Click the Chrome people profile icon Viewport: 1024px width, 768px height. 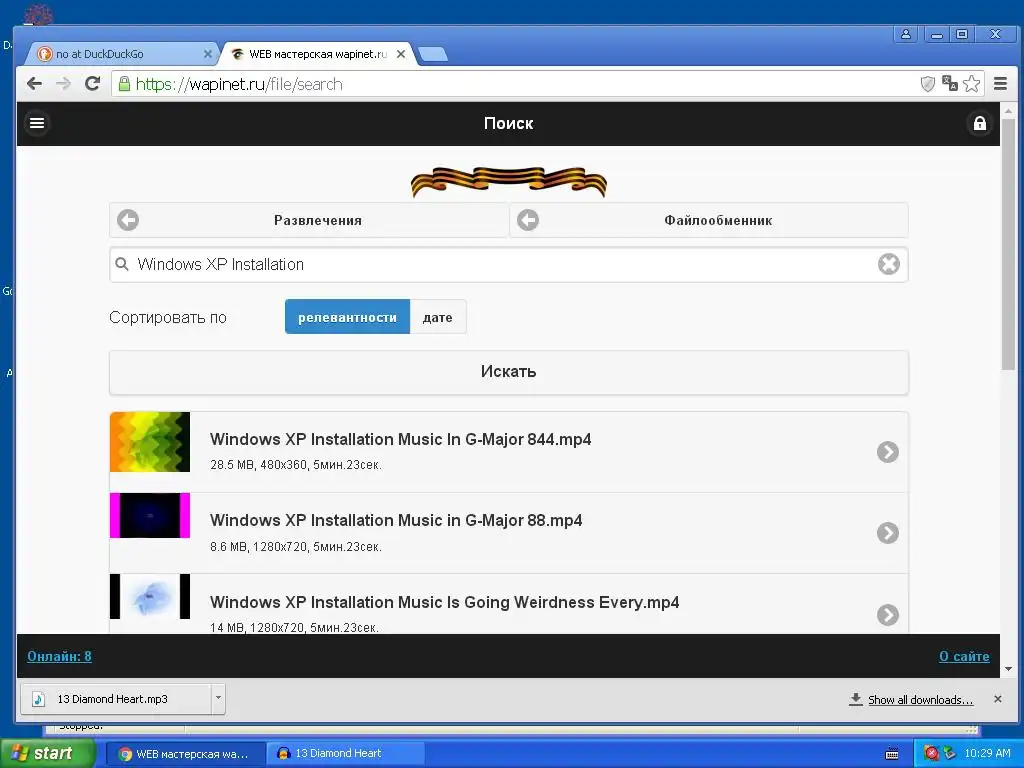coord(906,34)
